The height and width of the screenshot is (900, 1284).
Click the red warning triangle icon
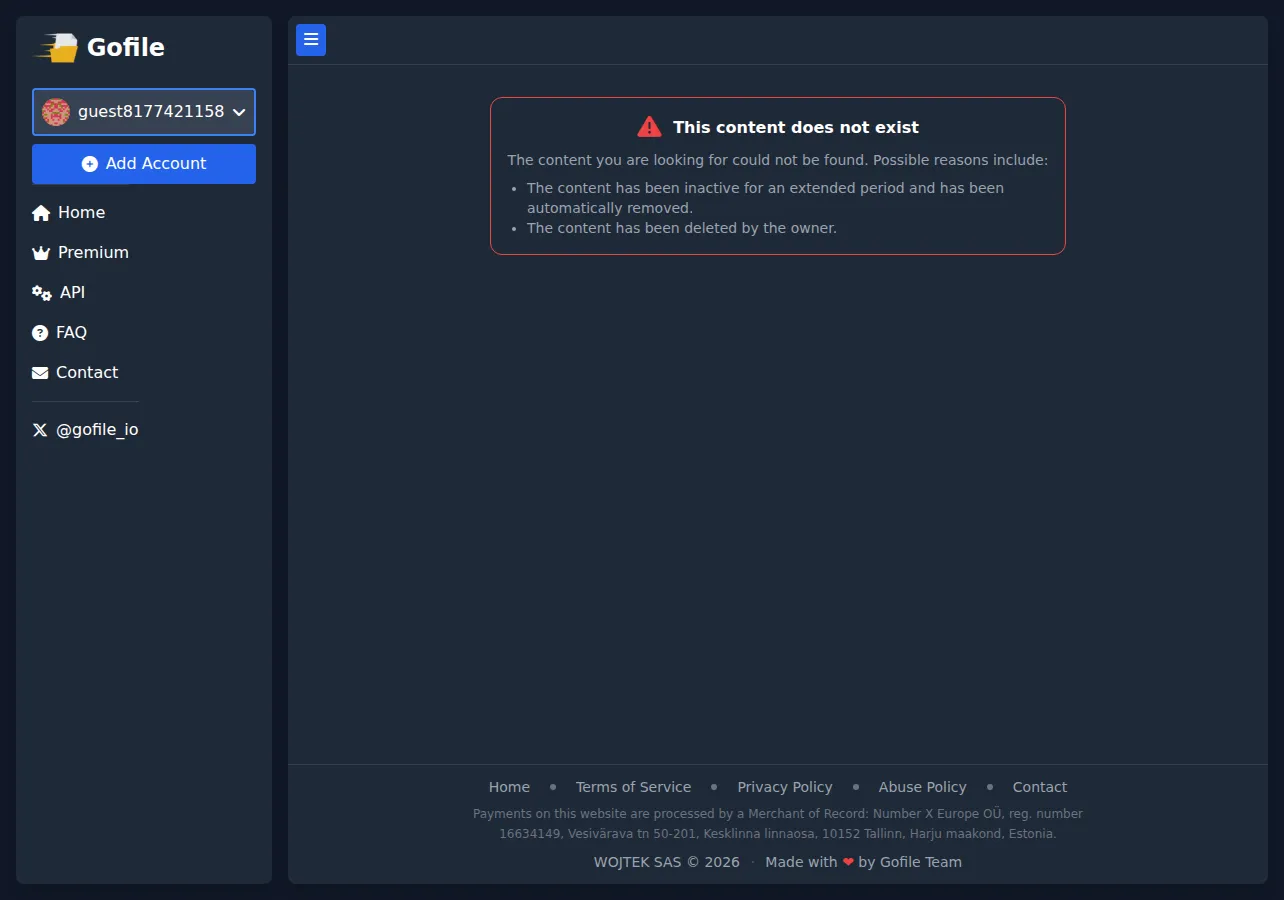(x=649, y=127)
